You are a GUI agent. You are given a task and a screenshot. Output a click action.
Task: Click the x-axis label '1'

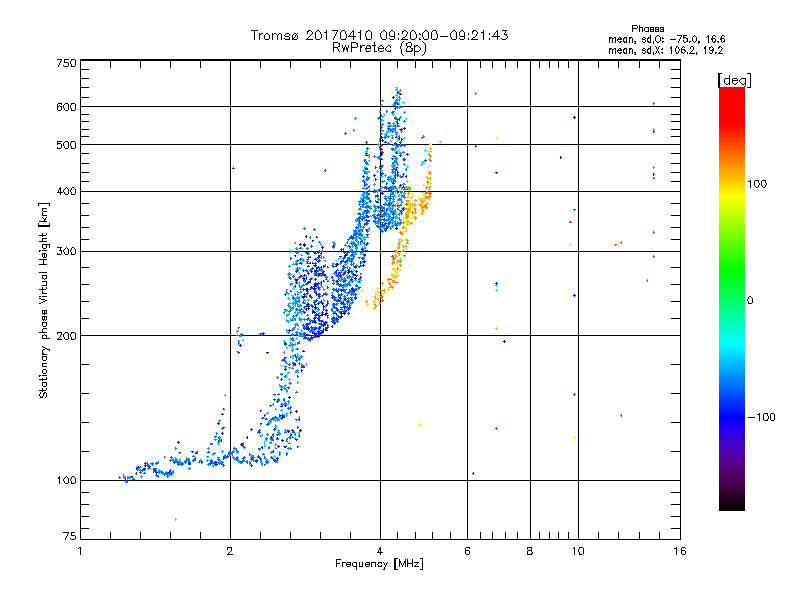click(80, 552)
